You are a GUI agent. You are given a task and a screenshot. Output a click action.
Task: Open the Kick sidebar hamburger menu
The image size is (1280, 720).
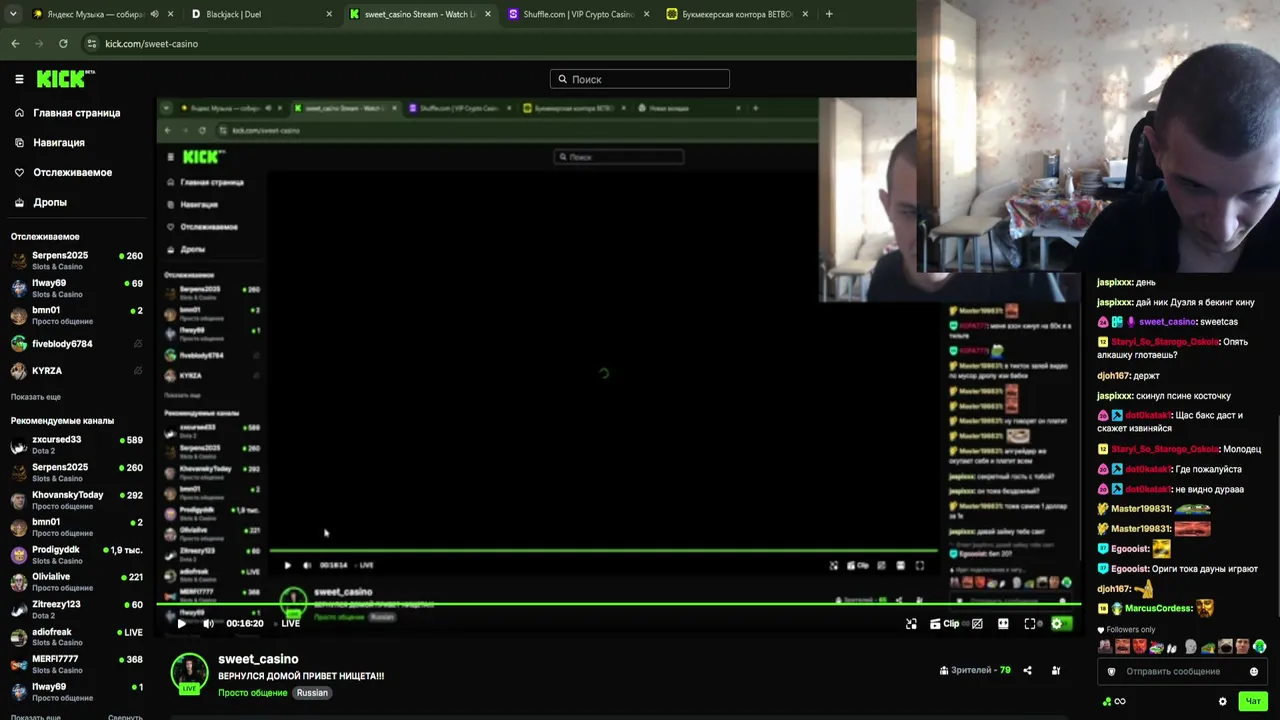point(19,79)
